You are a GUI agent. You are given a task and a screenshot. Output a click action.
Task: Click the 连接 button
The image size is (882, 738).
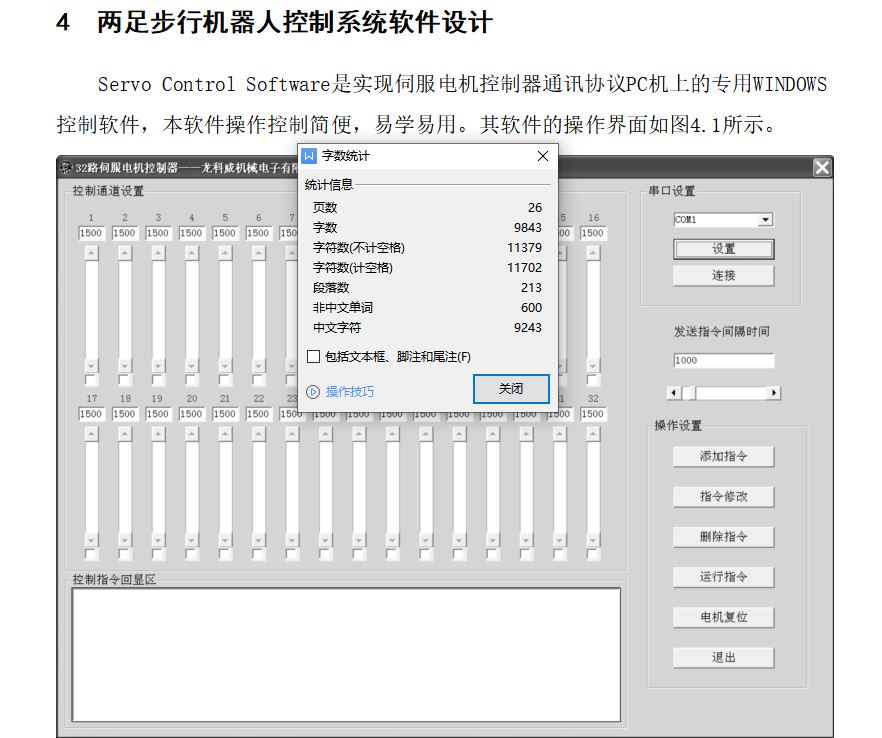pos(723,276)
